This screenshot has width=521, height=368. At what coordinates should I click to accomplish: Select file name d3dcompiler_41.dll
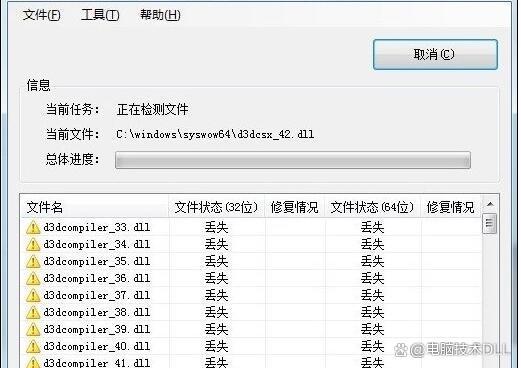97,363
